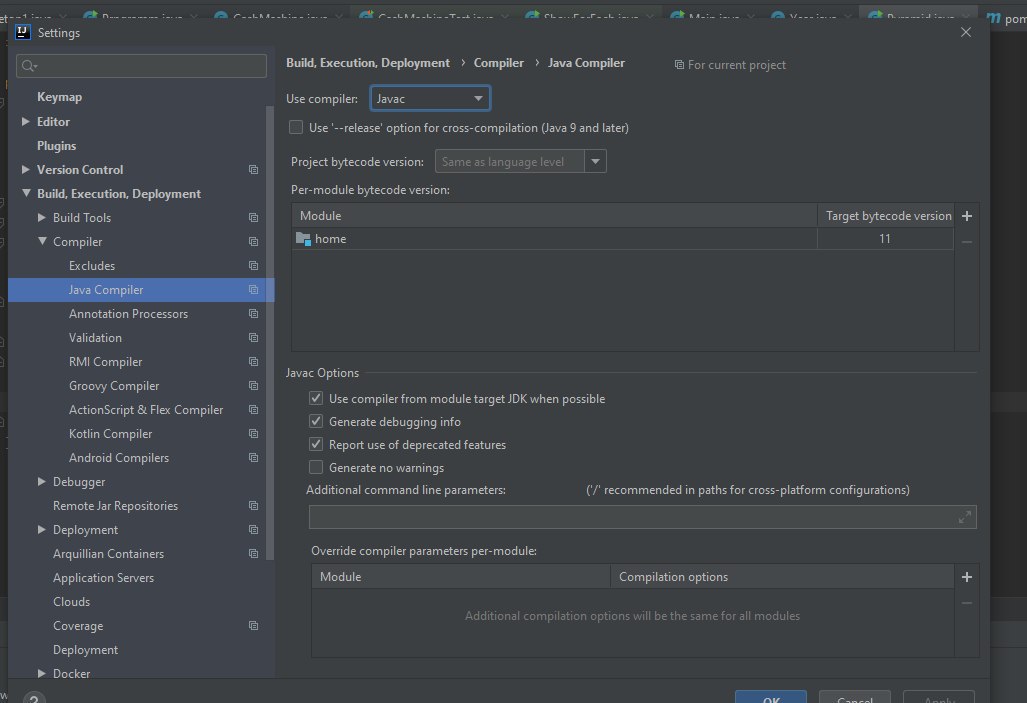The width and height of the screenshot is (1027, 703).
Task: Click the settings tree vertical scrollbar
Action: click(269, 333)
